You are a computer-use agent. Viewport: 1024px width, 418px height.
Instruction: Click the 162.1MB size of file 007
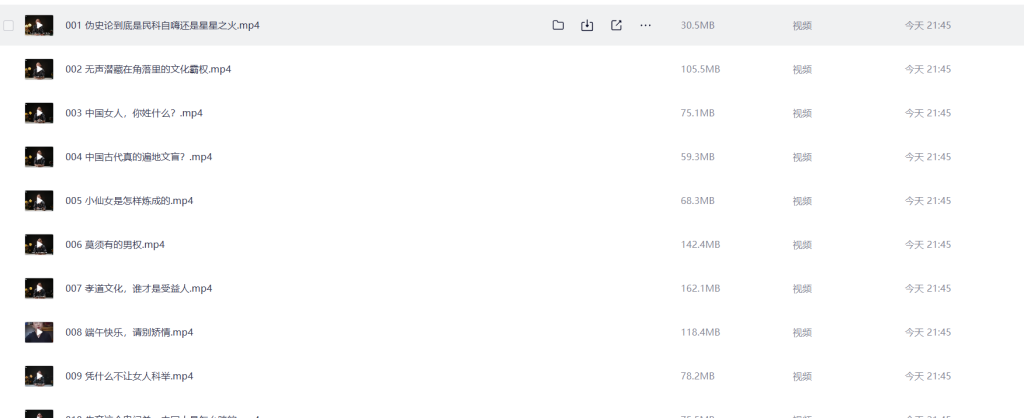pyautogui.click(x=700, y=289)
